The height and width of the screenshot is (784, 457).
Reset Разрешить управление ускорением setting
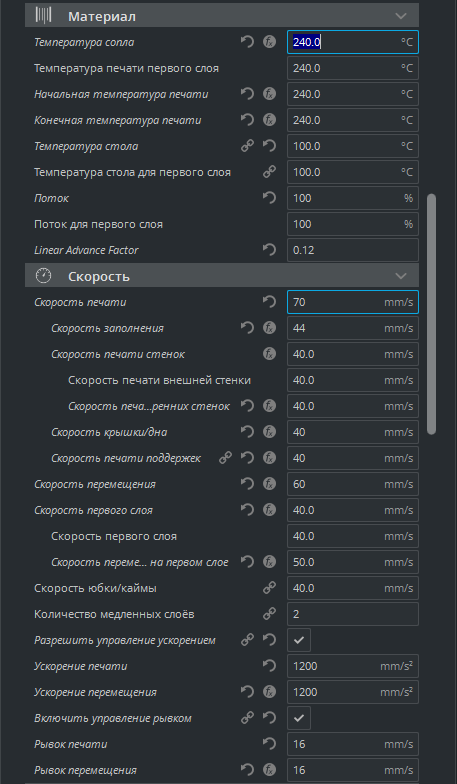[270, 640]
